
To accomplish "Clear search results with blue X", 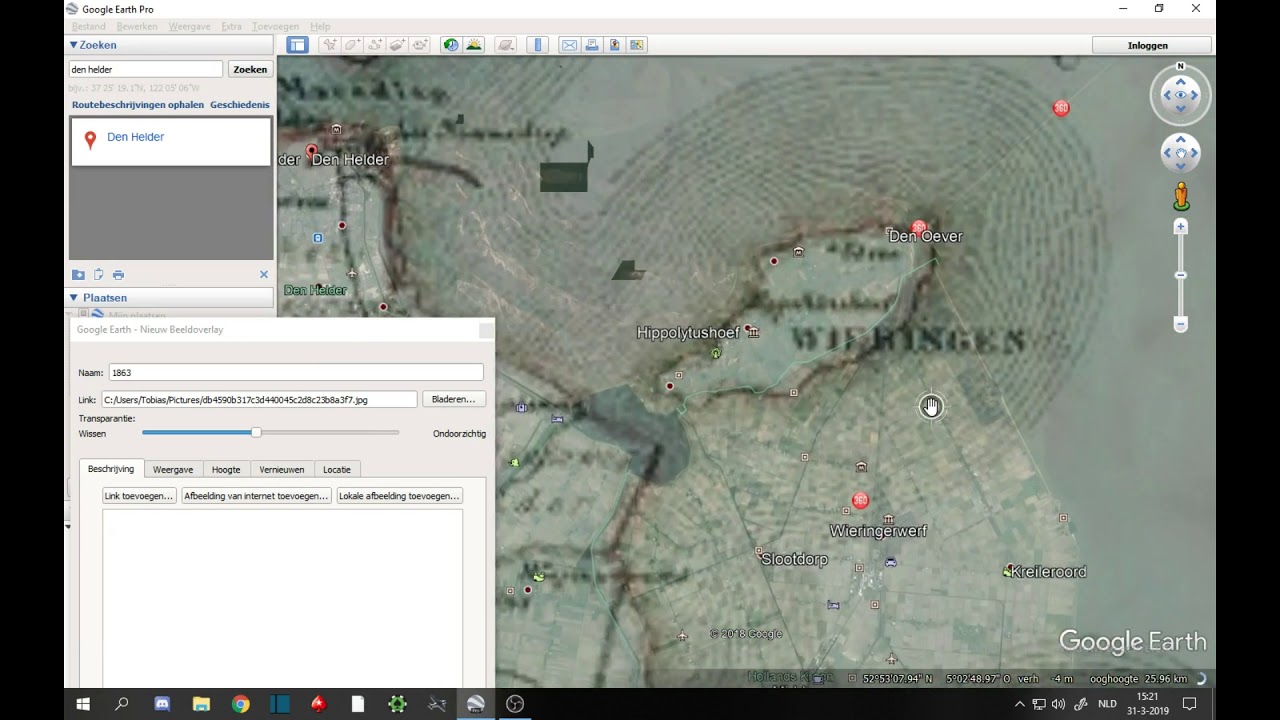I will [264, 275].
